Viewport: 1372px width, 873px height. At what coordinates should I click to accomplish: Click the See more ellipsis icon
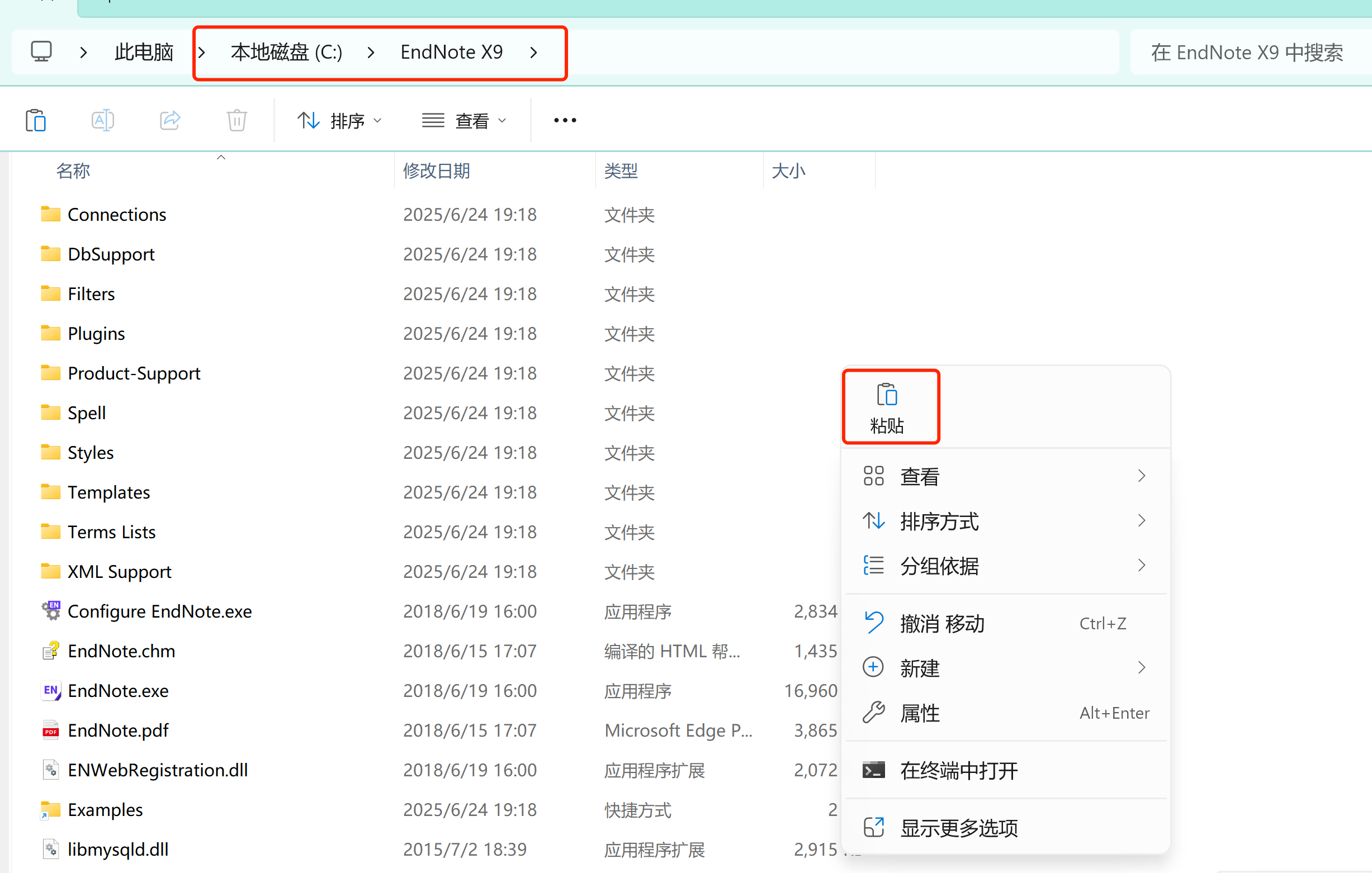(x=564, y=120)
